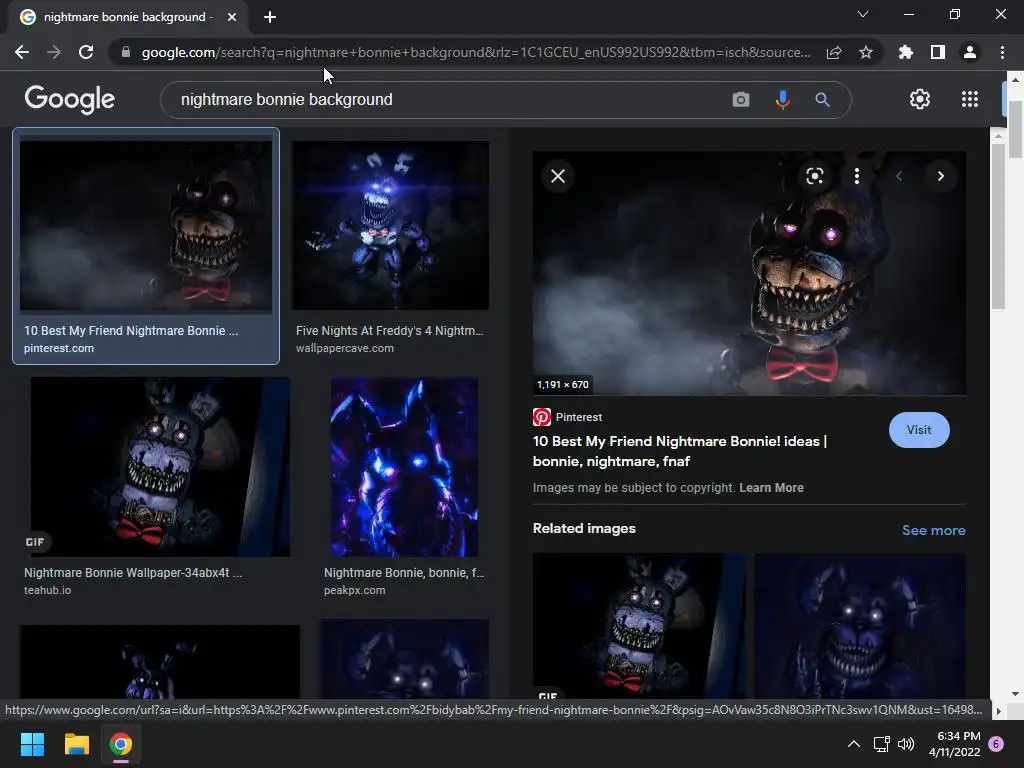The height and width of the screenshot is (768, 1024).
Task: Toggle the Chrome side panel
Action: (x=938, y=52)
